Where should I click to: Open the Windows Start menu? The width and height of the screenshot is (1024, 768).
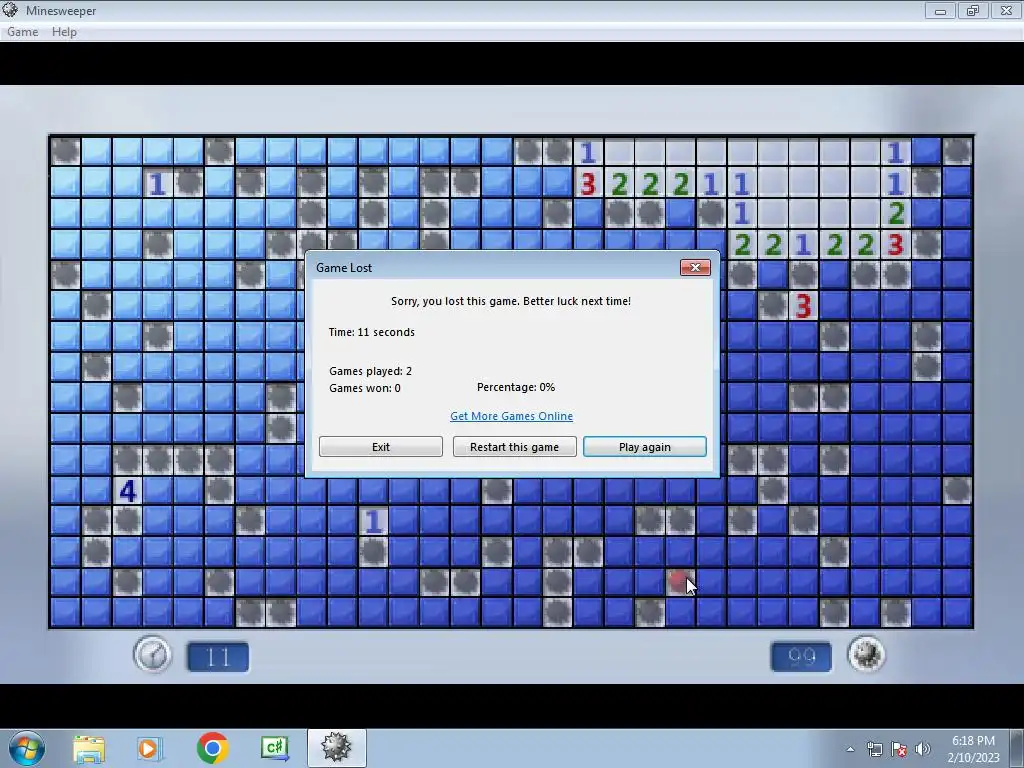point(27,748)
